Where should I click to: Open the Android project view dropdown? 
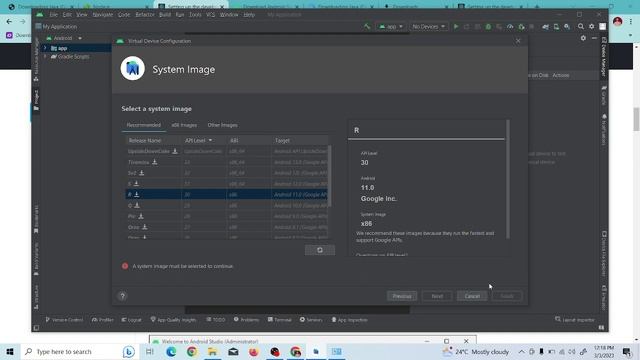click(64, 38)
